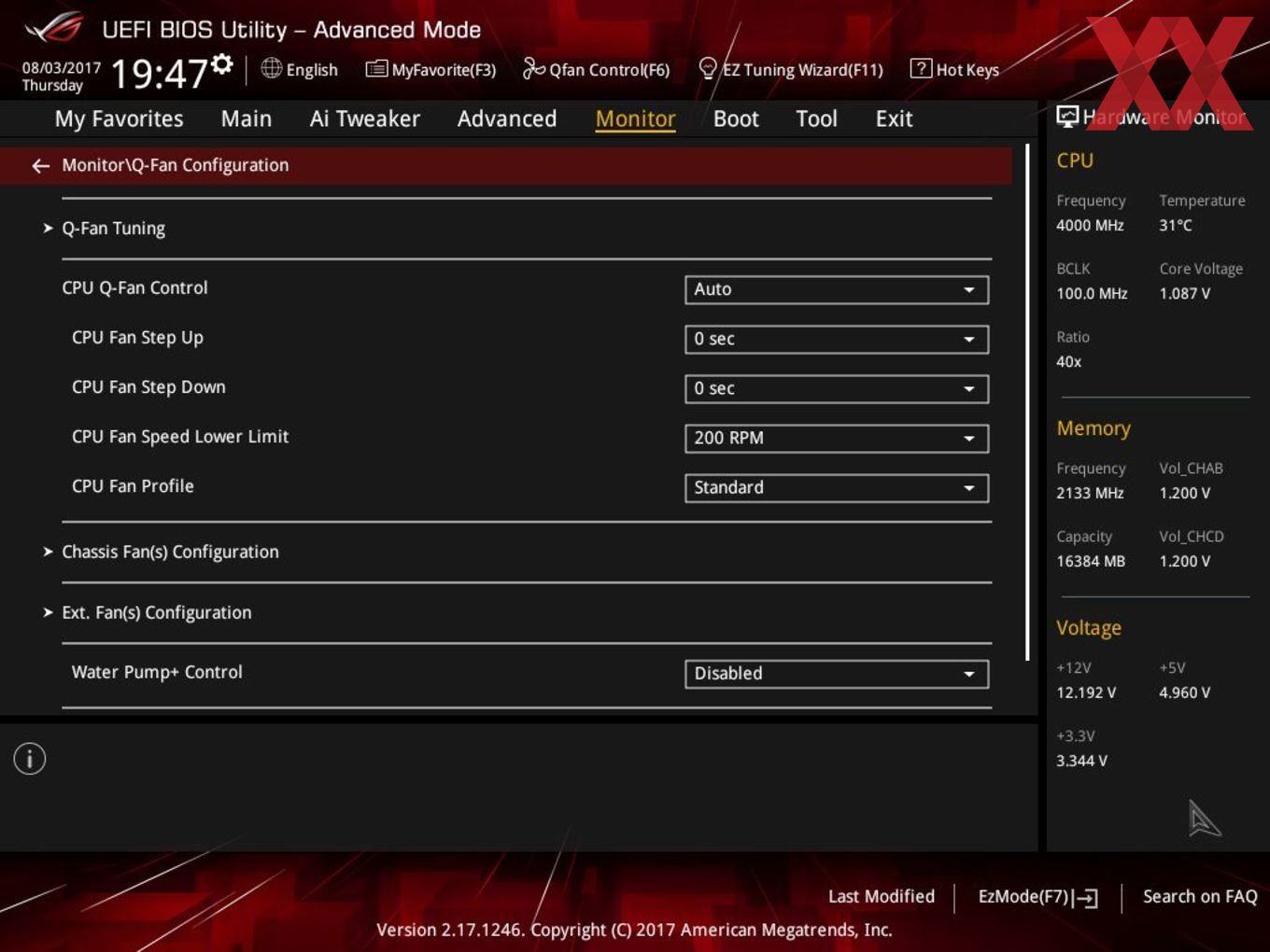Expand Q-Fan Tuning submenu

113,229
